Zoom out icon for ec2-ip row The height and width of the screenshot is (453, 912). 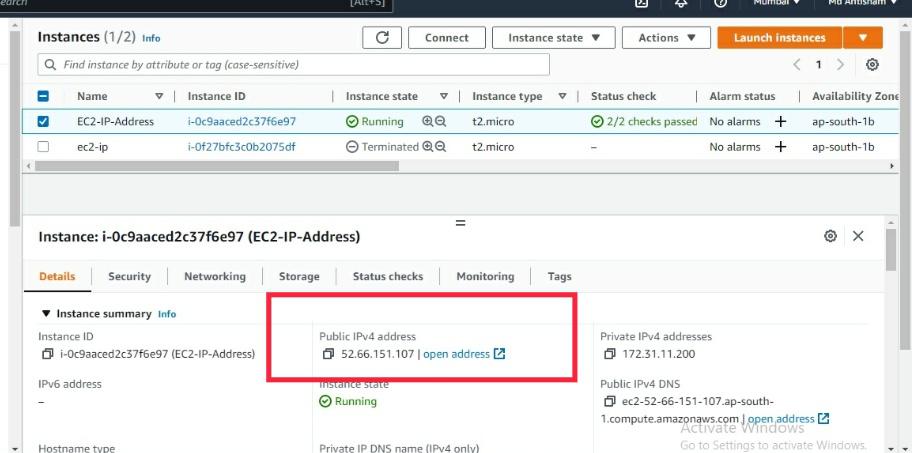coord(440,147)
